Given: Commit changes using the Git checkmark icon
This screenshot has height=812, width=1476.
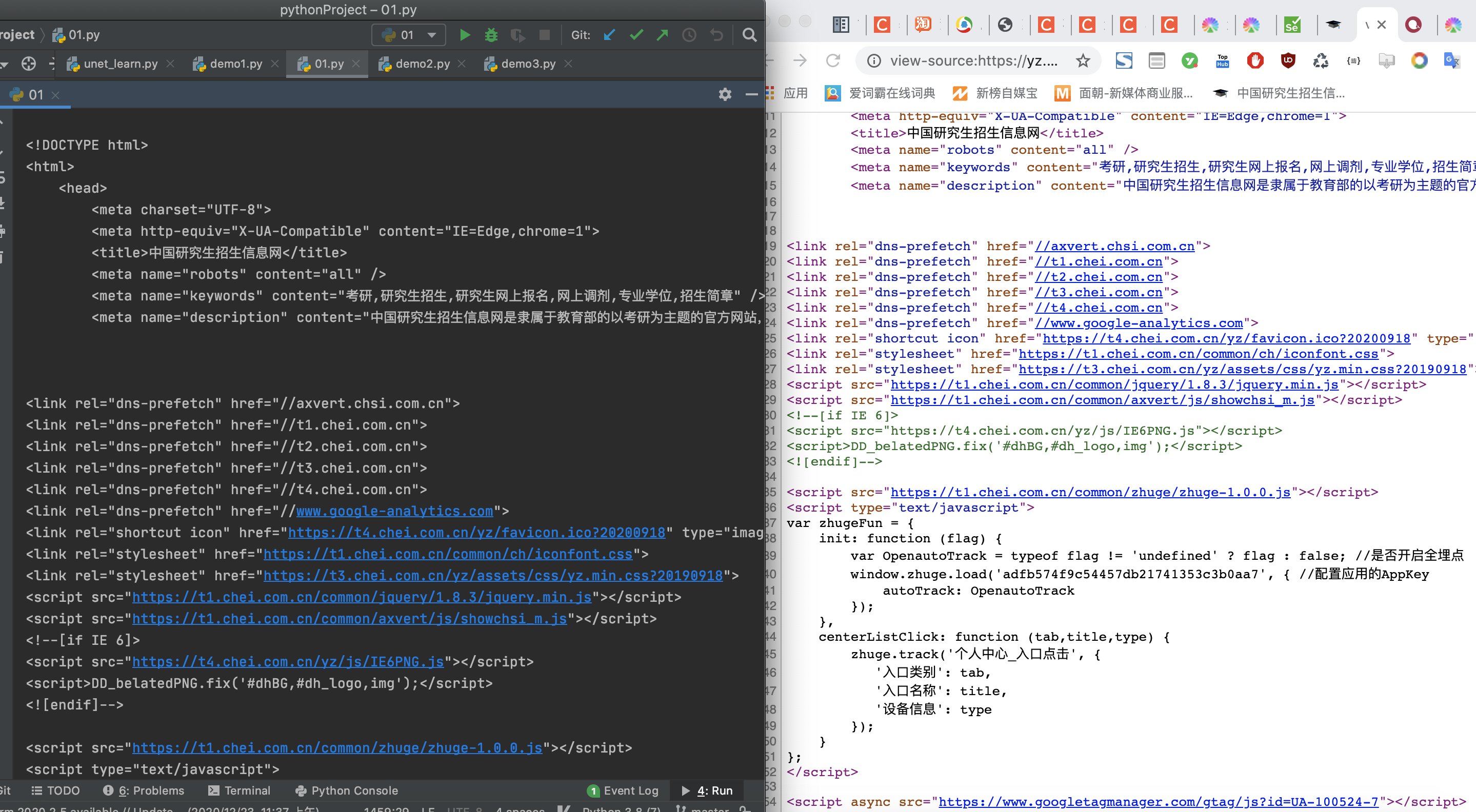Looking at the screenshot, I should point(636,35).
